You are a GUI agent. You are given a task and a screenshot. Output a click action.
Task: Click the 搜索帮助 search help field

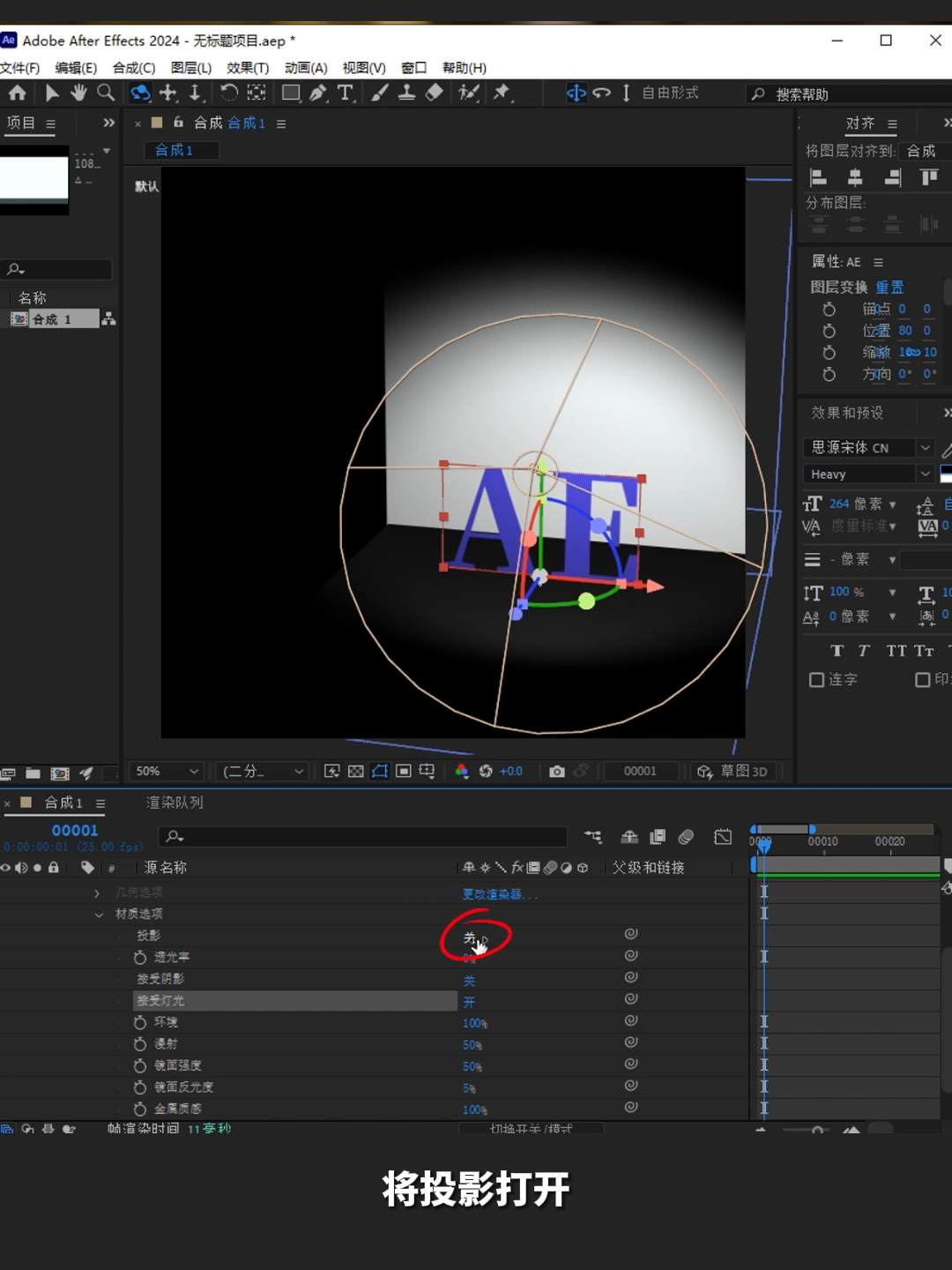pyautogui.click(x=851, y=94)
